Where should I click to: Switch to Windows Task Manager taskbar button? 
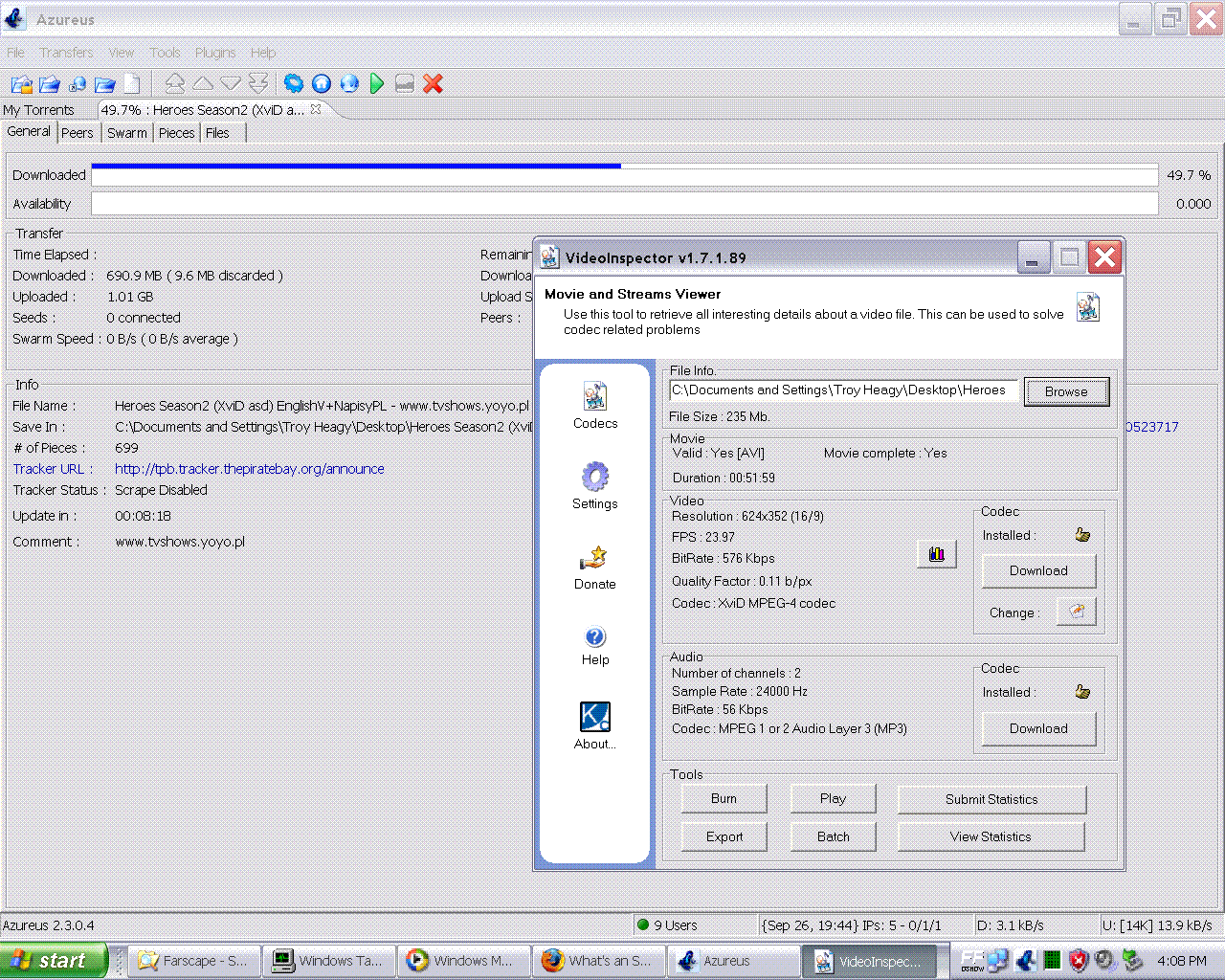pyautogui.click(x=330, y=961)
